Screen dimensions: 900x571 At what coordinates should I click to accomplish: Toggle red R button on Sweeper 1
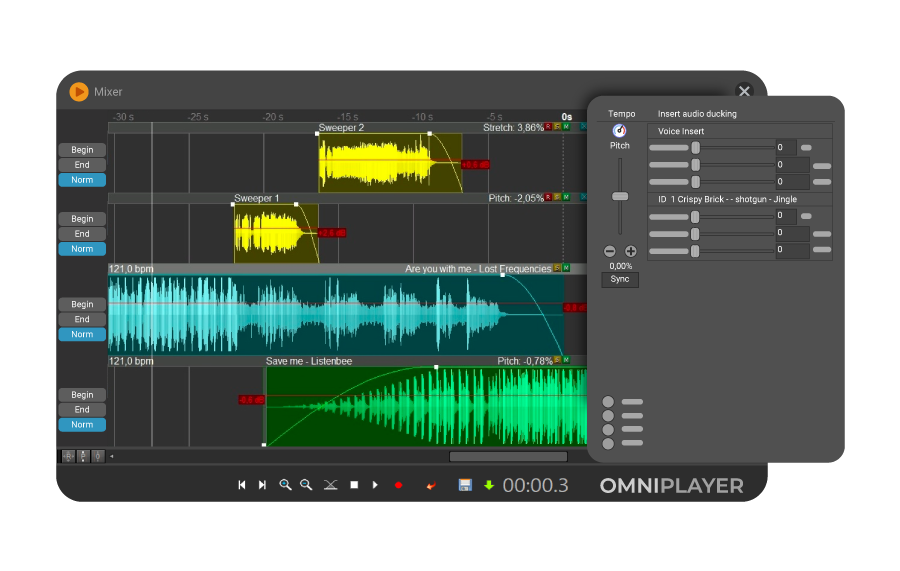548,197
